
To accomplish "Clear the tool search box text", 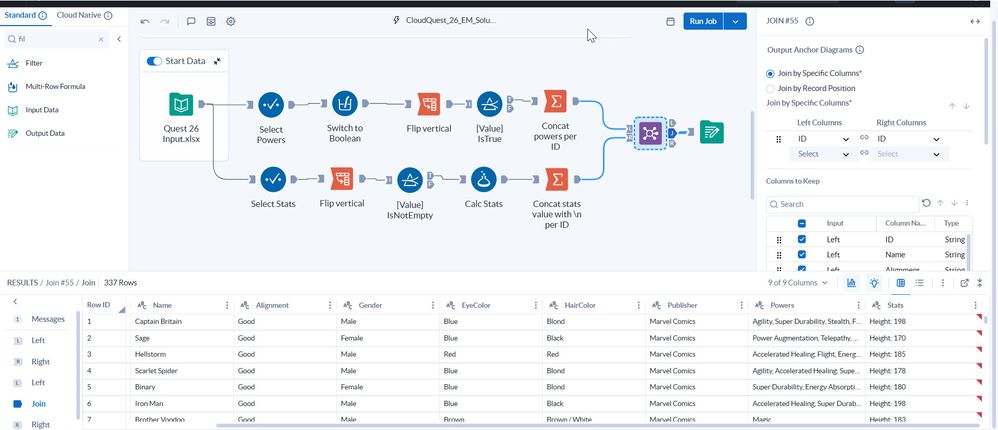I will (x=101, y=39).
